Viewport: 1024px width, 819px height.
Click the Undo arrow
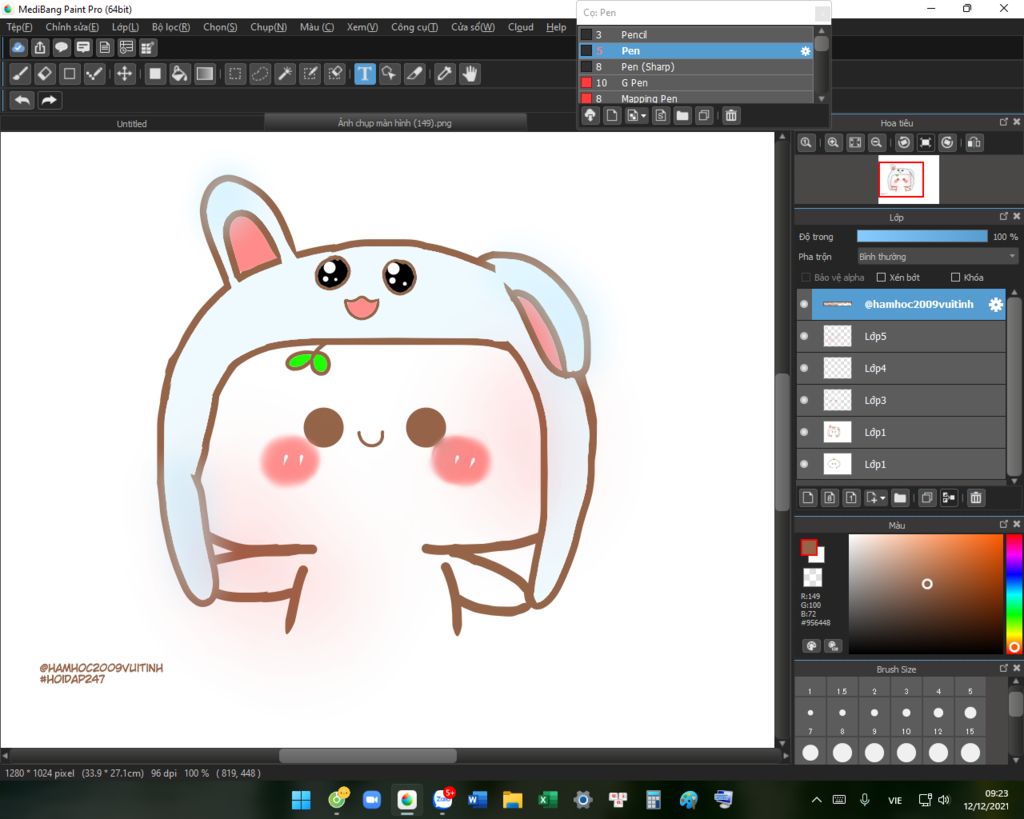coord(22,100)
